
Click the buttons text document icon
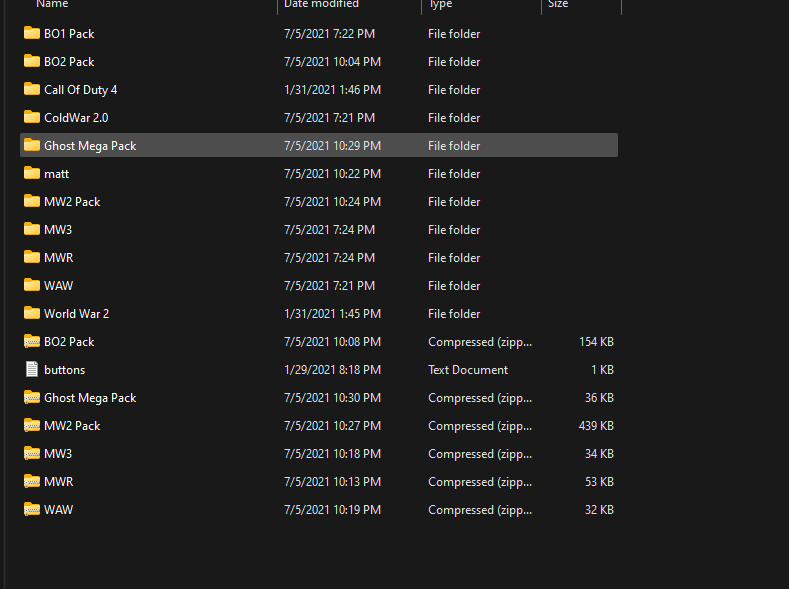click(32, 369)
